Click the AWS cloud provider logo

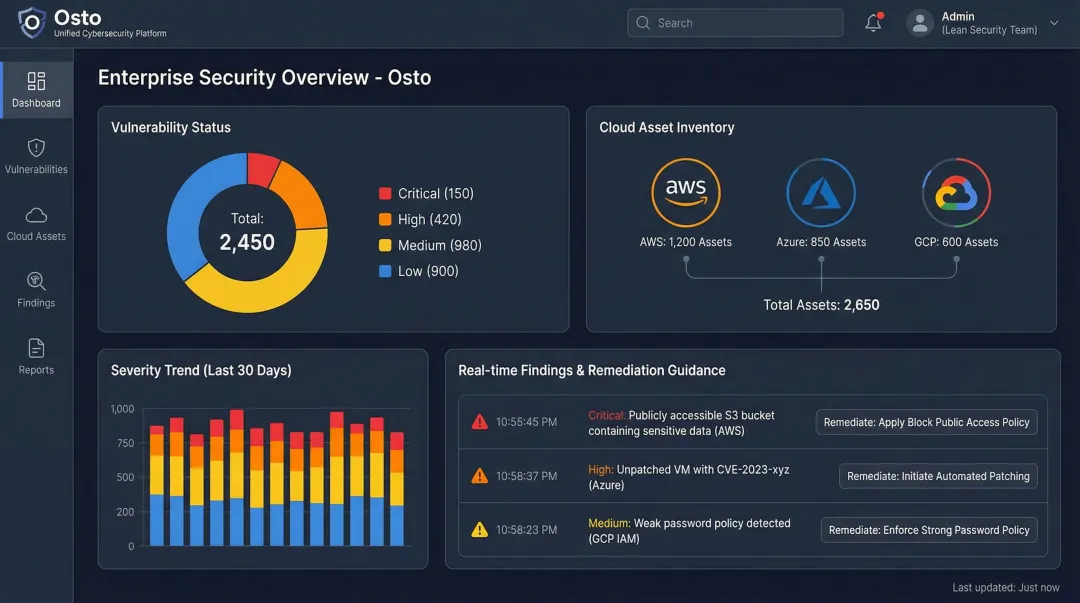point(686,191)
